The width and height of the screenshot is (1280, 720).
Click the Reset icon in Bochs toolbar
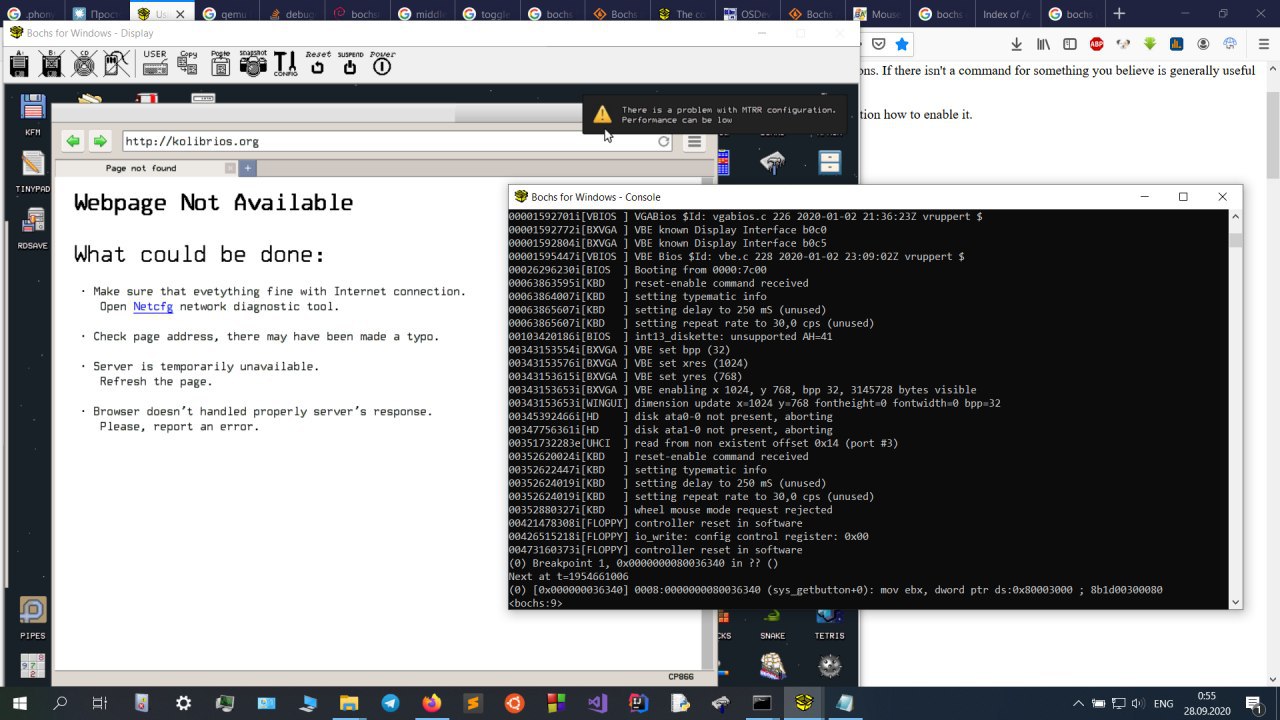point(318,63)
